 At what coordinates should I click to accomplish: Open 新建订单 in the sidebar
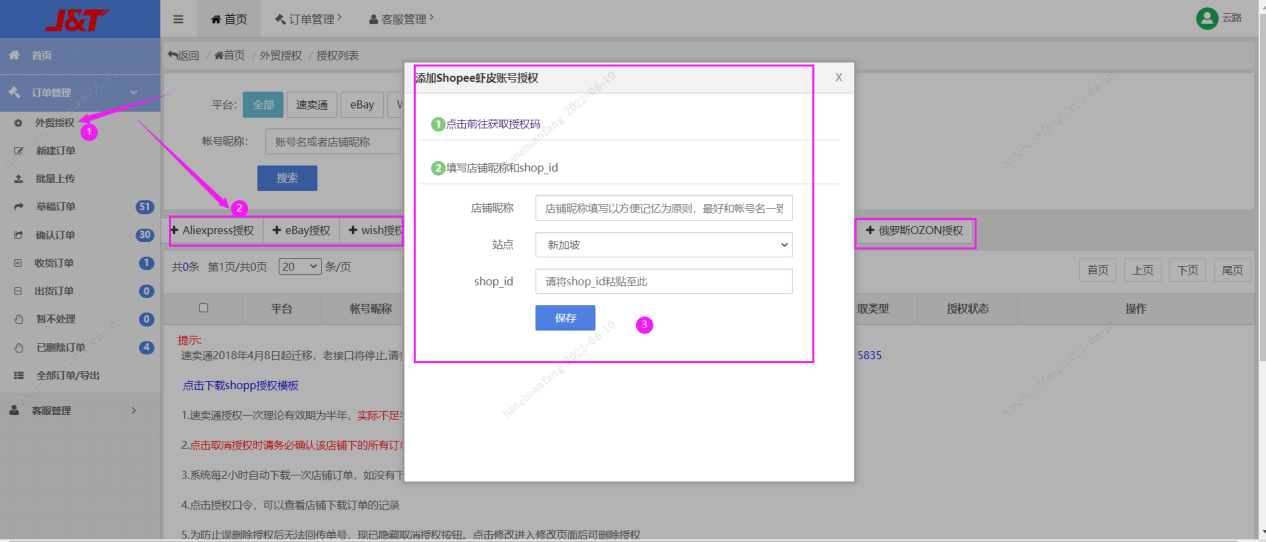(x=55, y=151)
